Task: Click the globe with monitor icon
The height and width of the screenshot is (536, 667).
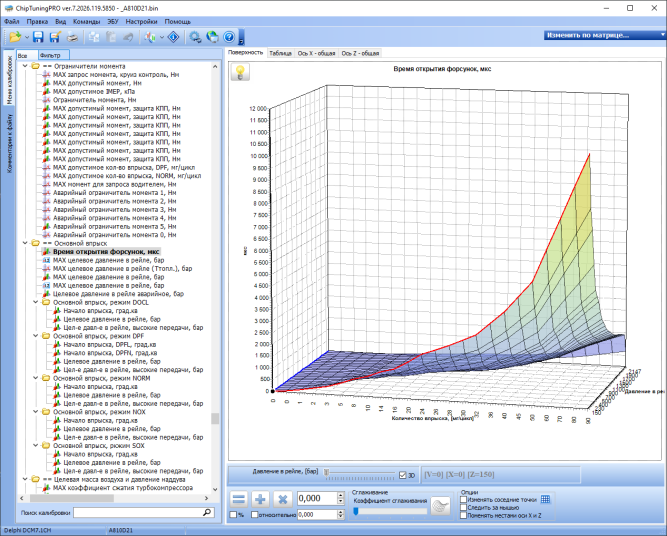Action: [x=212, y=37]
